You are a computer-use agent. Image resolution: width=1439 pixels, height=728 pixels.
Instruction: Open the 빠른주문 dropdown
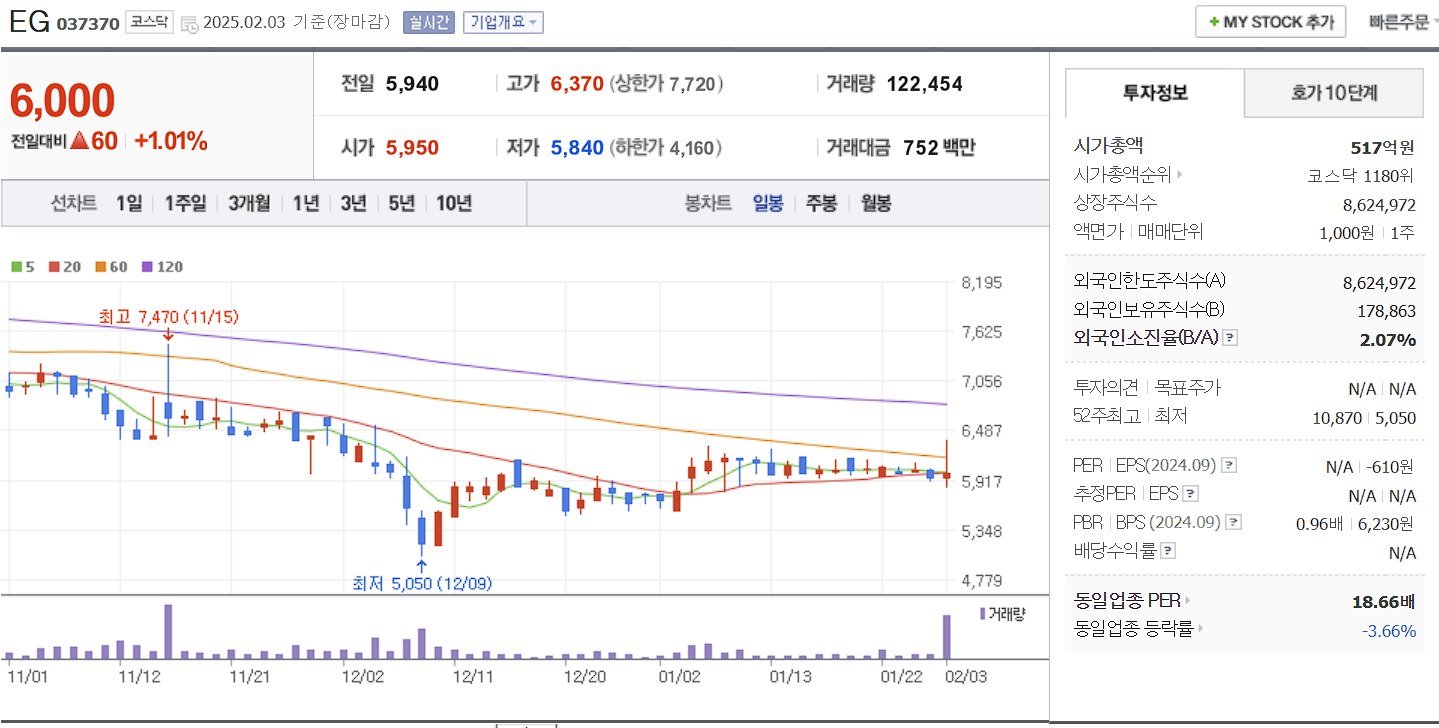pyautogui.click(x=1404, y=21)
